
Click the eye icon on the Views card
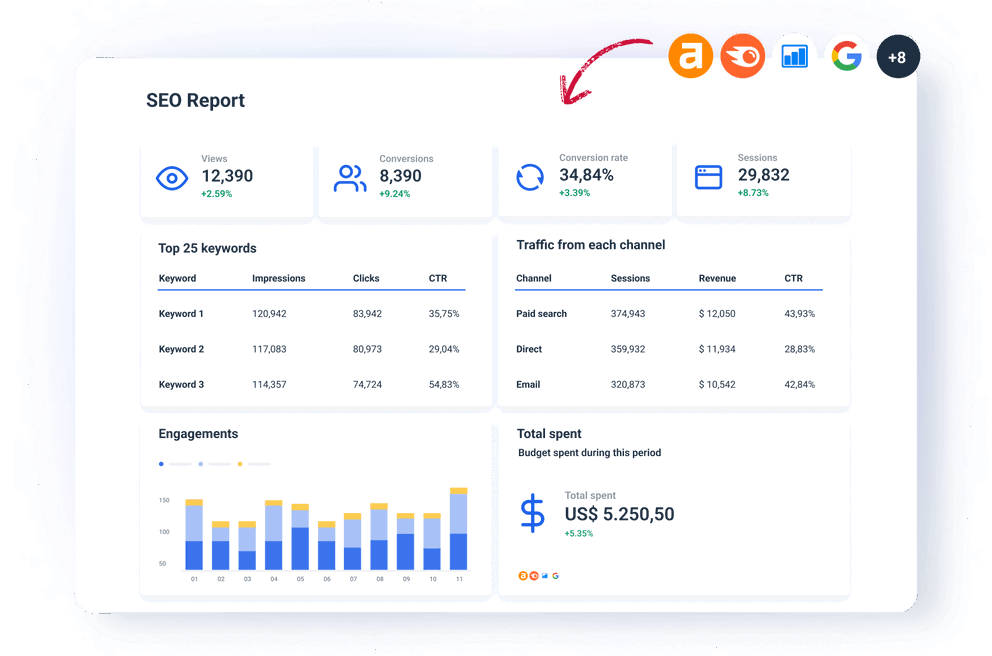click(x=172, y=177)
